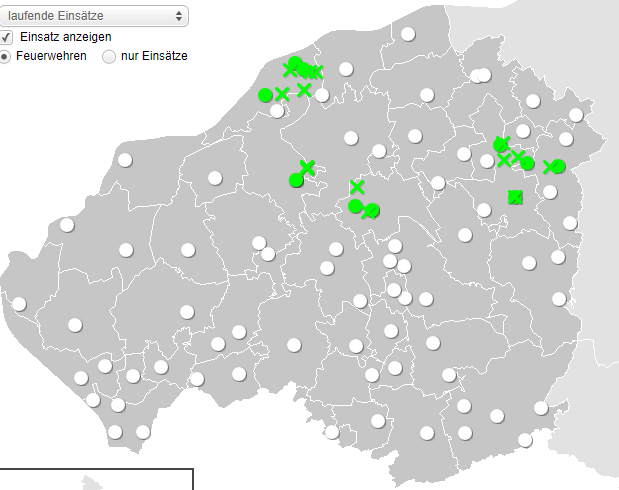619x490 pixels.
Task: Click the "Einsatz anzeigen" label text
Action: tap(73, 36)
